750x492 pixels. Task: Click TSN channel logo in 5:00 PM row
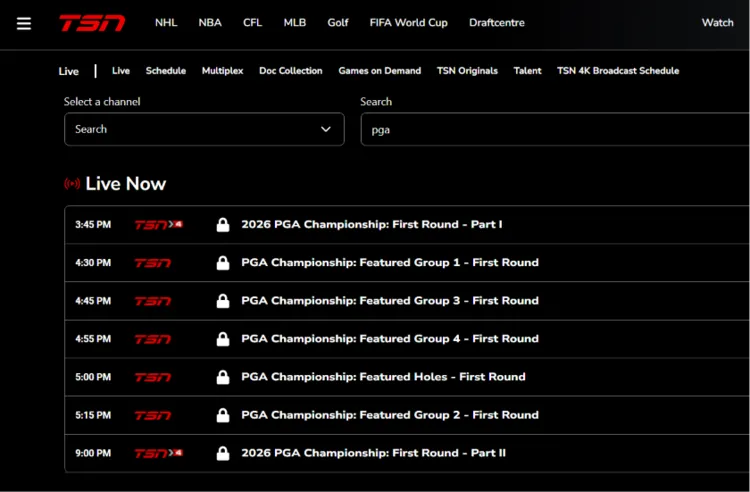tap(153, 377)
